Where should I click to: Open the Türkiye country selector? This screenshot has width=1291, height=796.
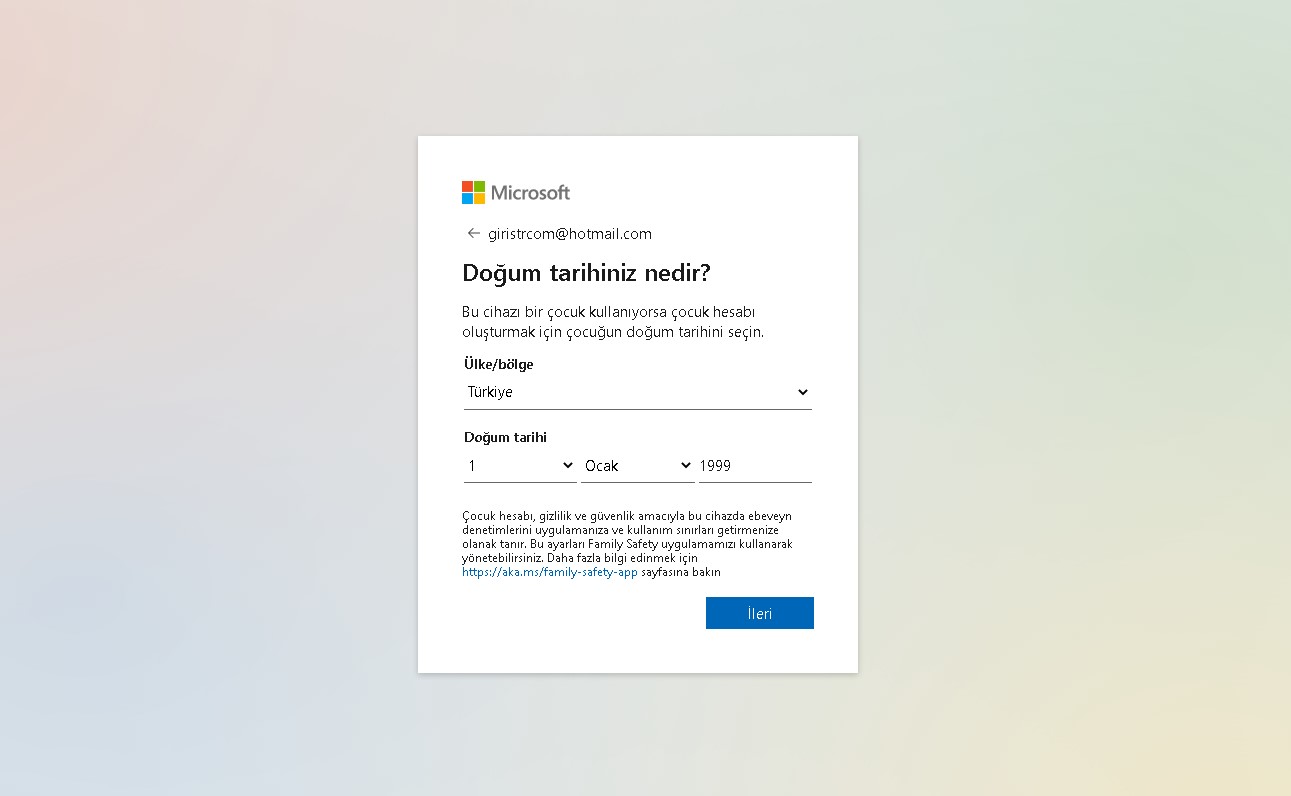coord(637,392)
